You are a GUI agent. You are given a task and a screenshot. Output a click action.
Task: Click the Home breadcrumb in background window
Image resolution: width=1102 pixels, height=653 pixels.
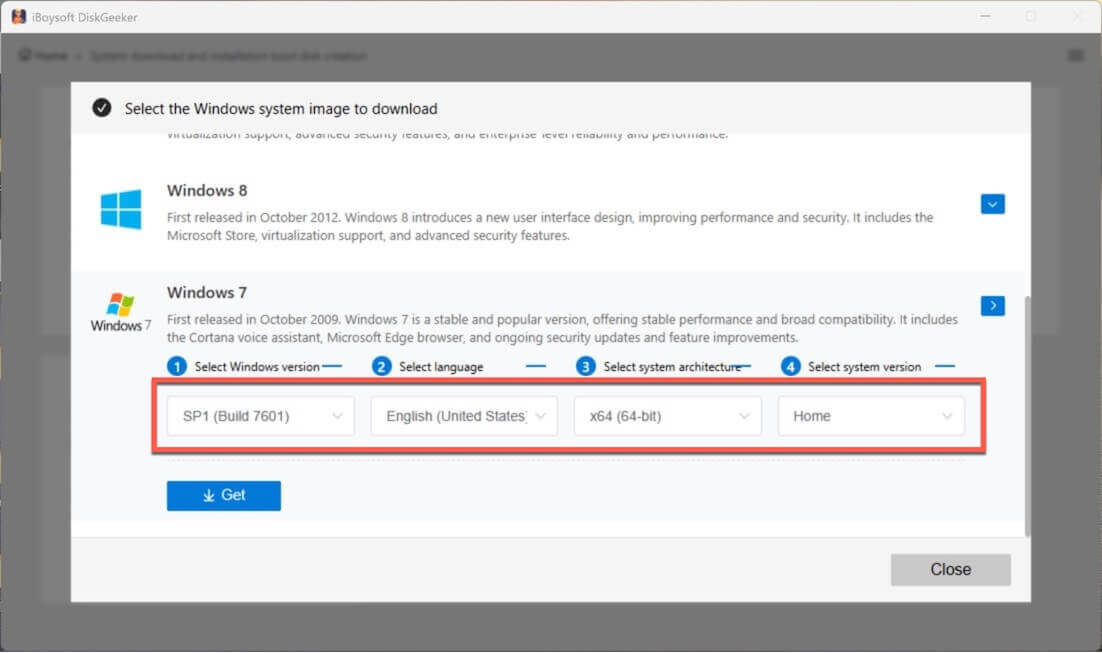click(x=44, y=56)
